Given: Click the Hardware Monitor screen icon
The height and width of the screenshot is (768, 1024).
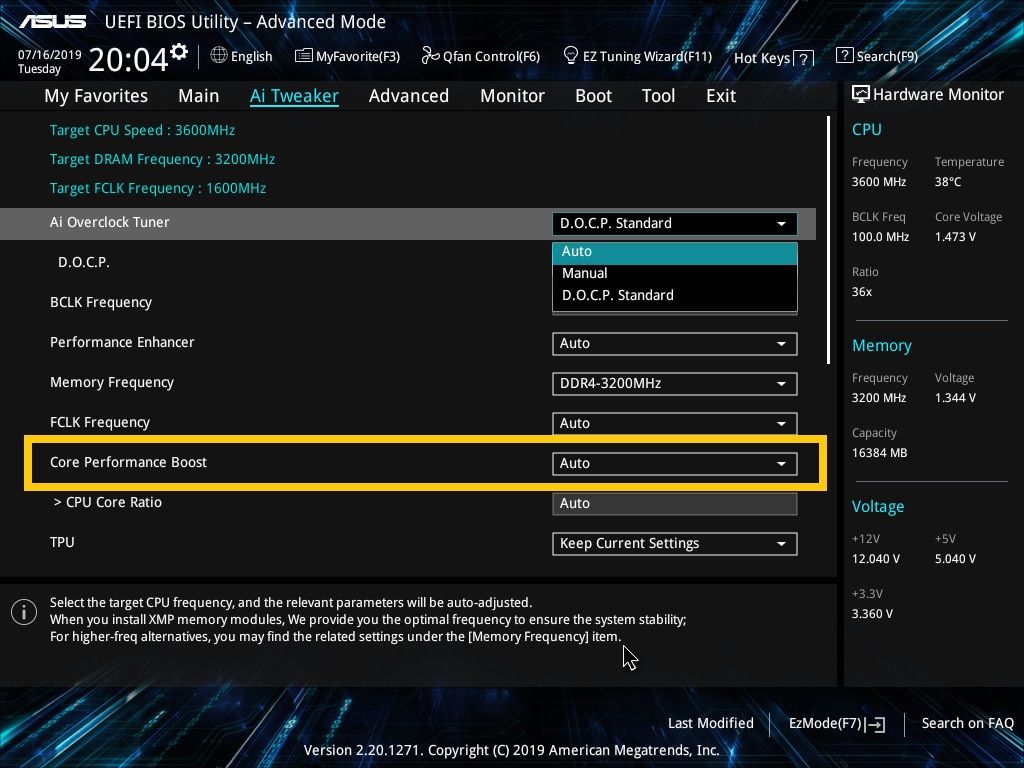Looking at the screenshot, I should [860, 95].
